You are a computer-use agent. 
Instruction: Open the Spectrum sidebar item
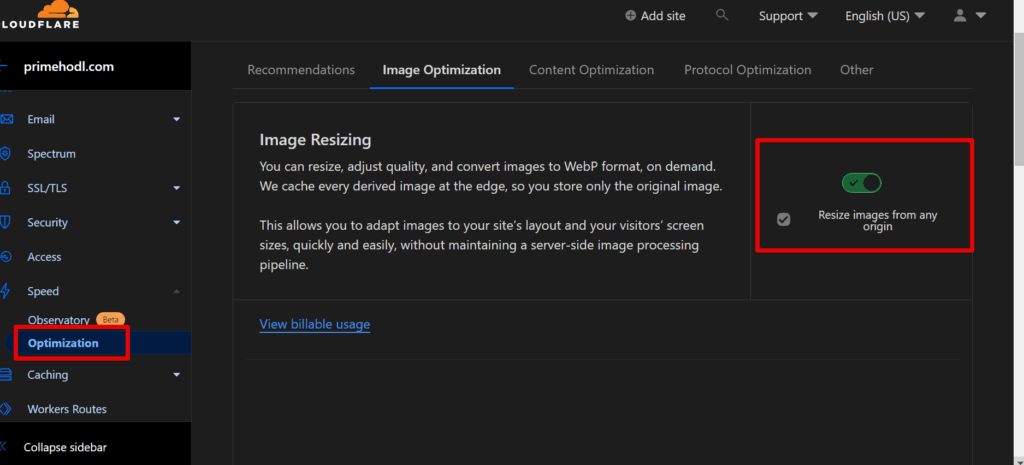tap(52, 153)
